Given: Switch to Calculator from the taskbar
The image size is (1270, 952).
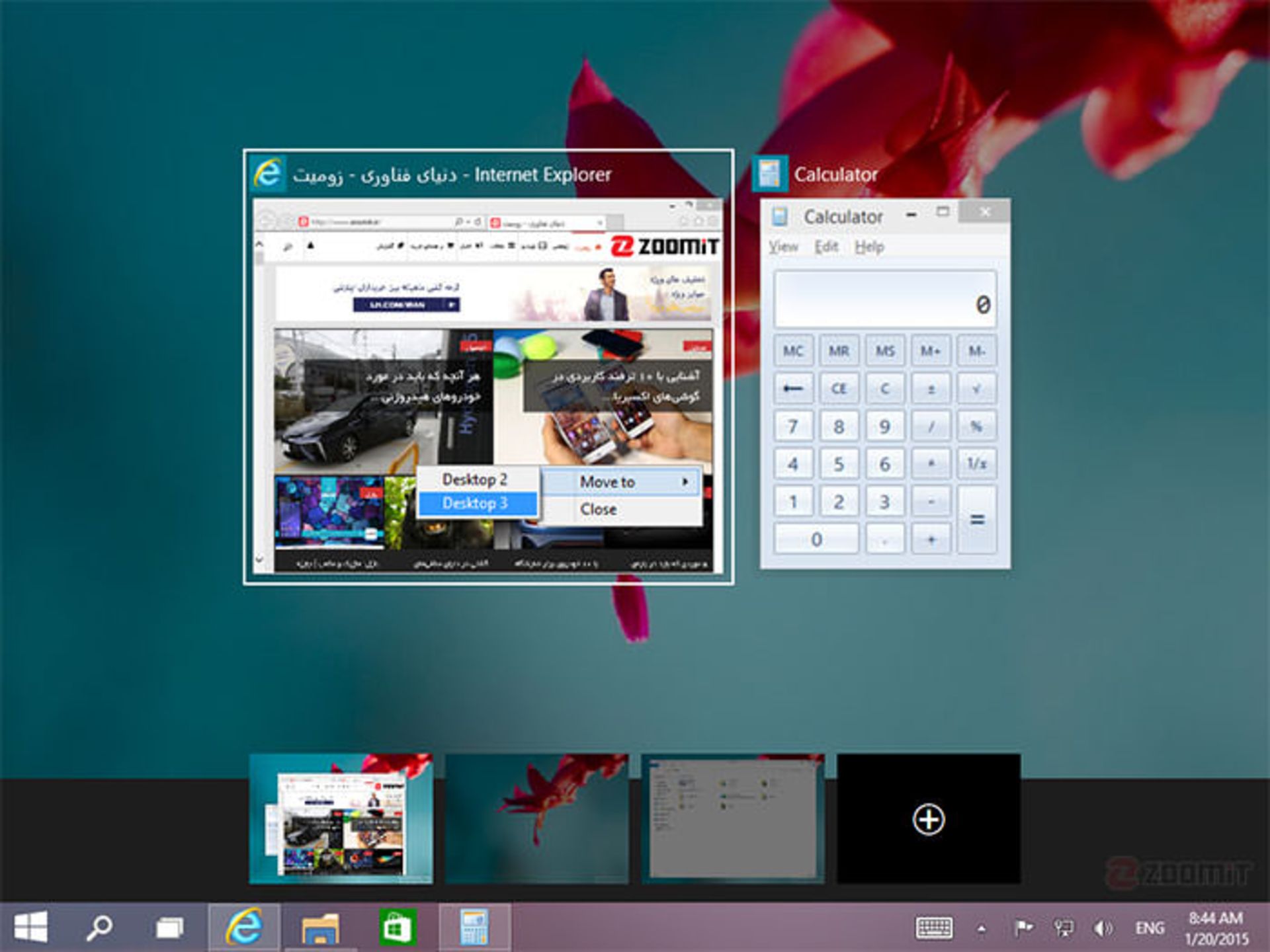Looking at the screenshot, I should (x=475, y=927).
